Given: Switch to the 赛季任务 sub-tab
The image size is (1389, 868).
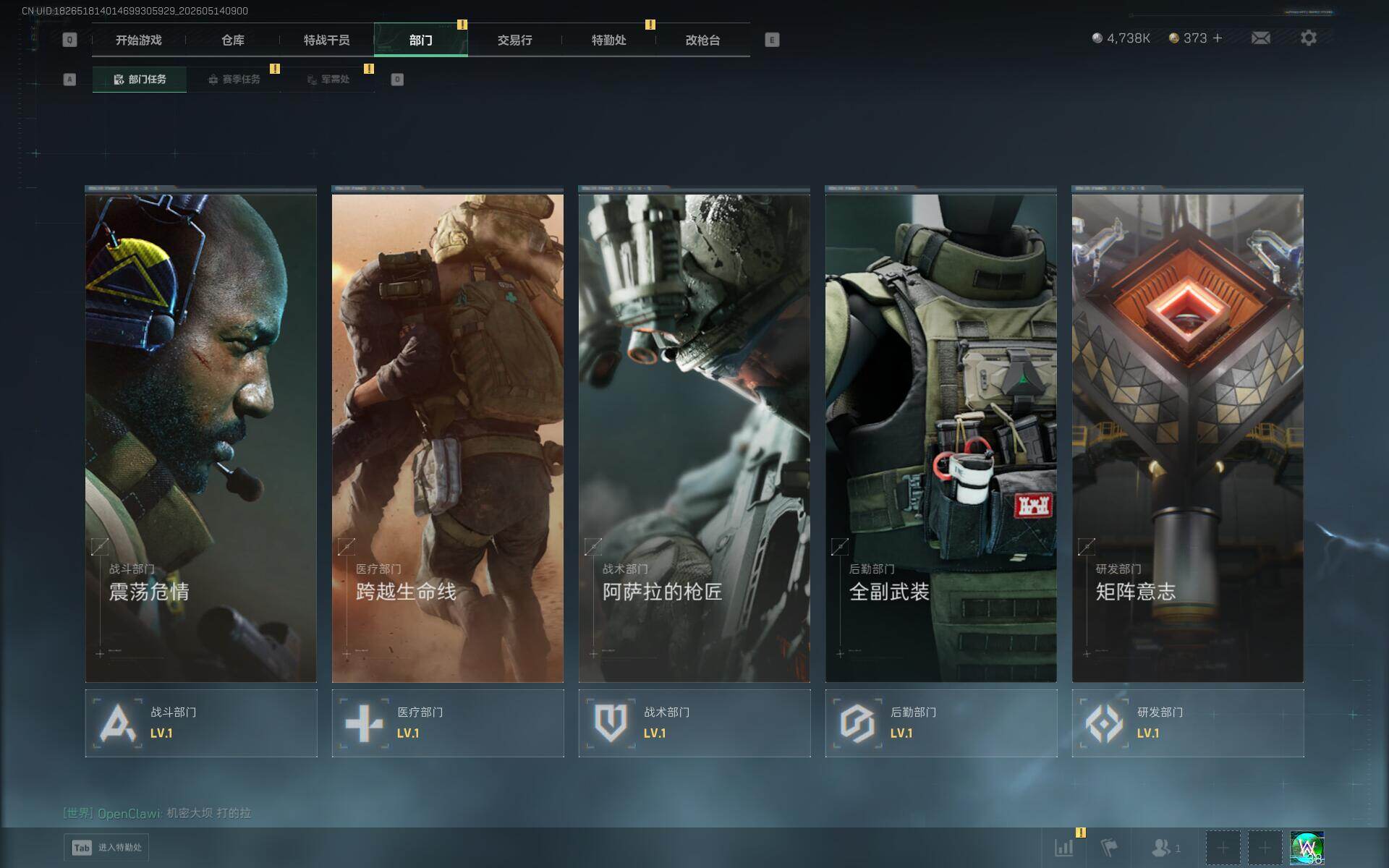Looking at the screenshot, I should [x=234, y=80].
